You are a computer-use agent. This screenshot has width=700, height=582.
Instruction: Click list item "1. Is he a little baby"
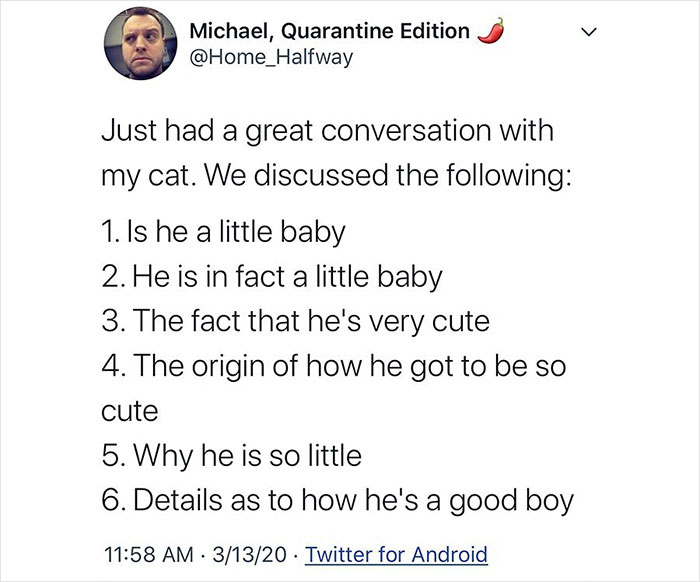pos(224,232)
